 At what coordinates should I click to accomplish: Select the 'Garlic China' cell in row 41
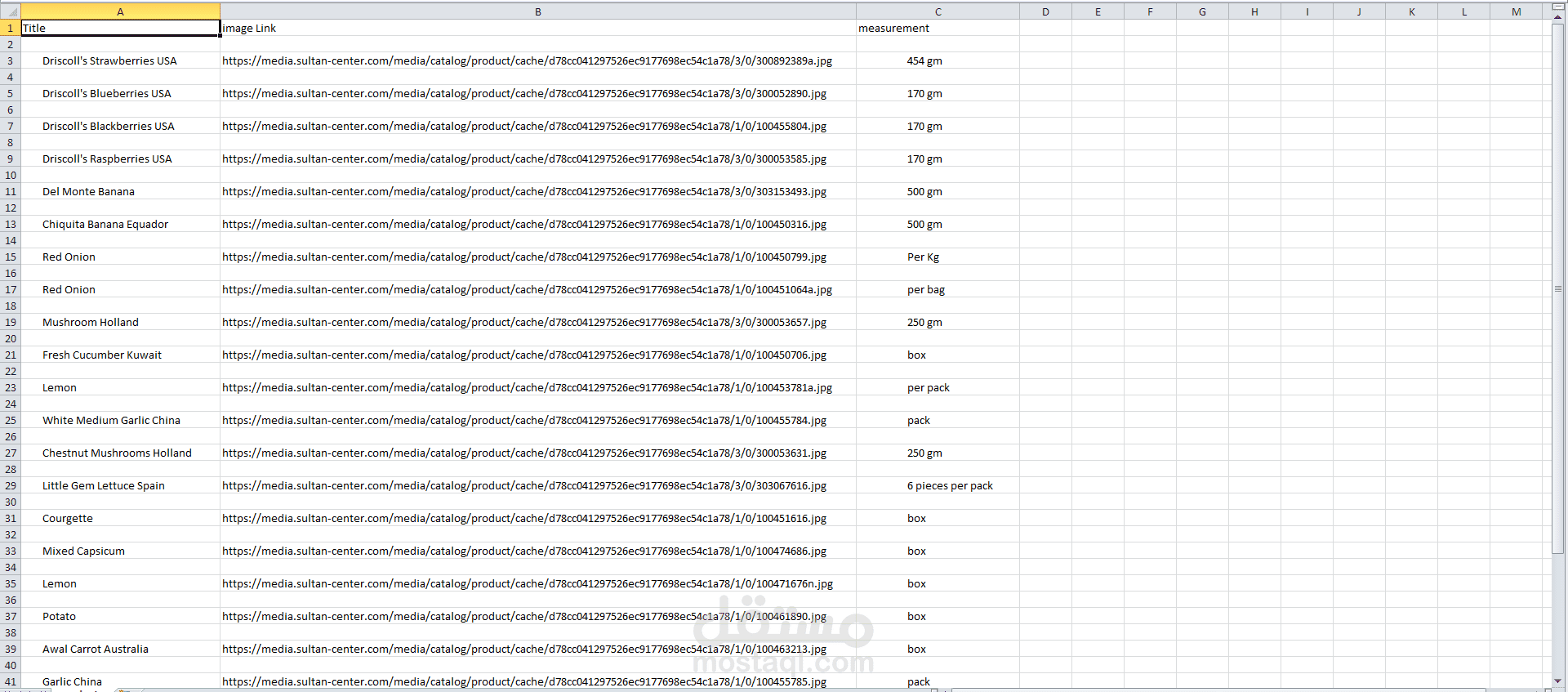point(120,681)
